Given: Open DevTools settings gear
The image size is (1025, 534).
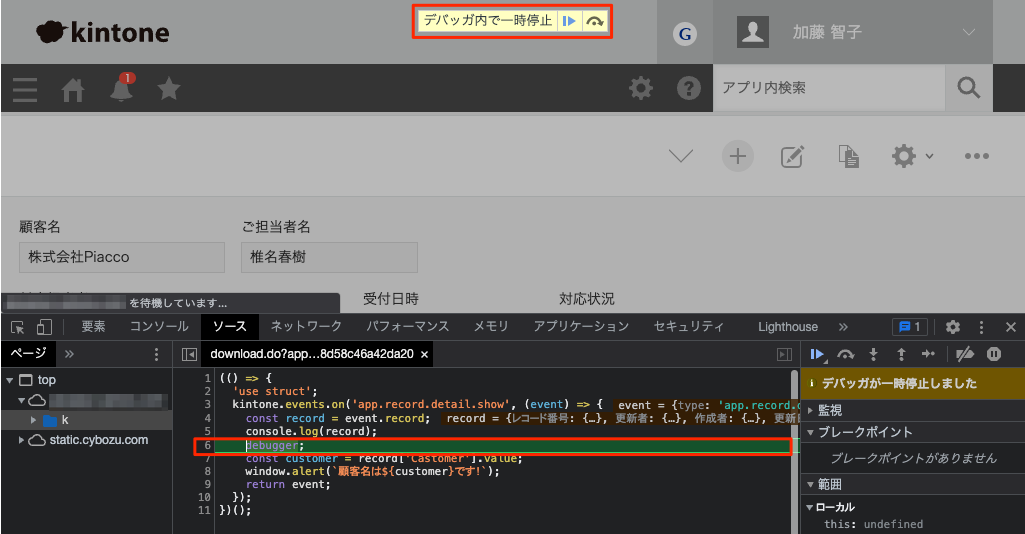Looking at the screenshot, I should (x=952, y=327).
